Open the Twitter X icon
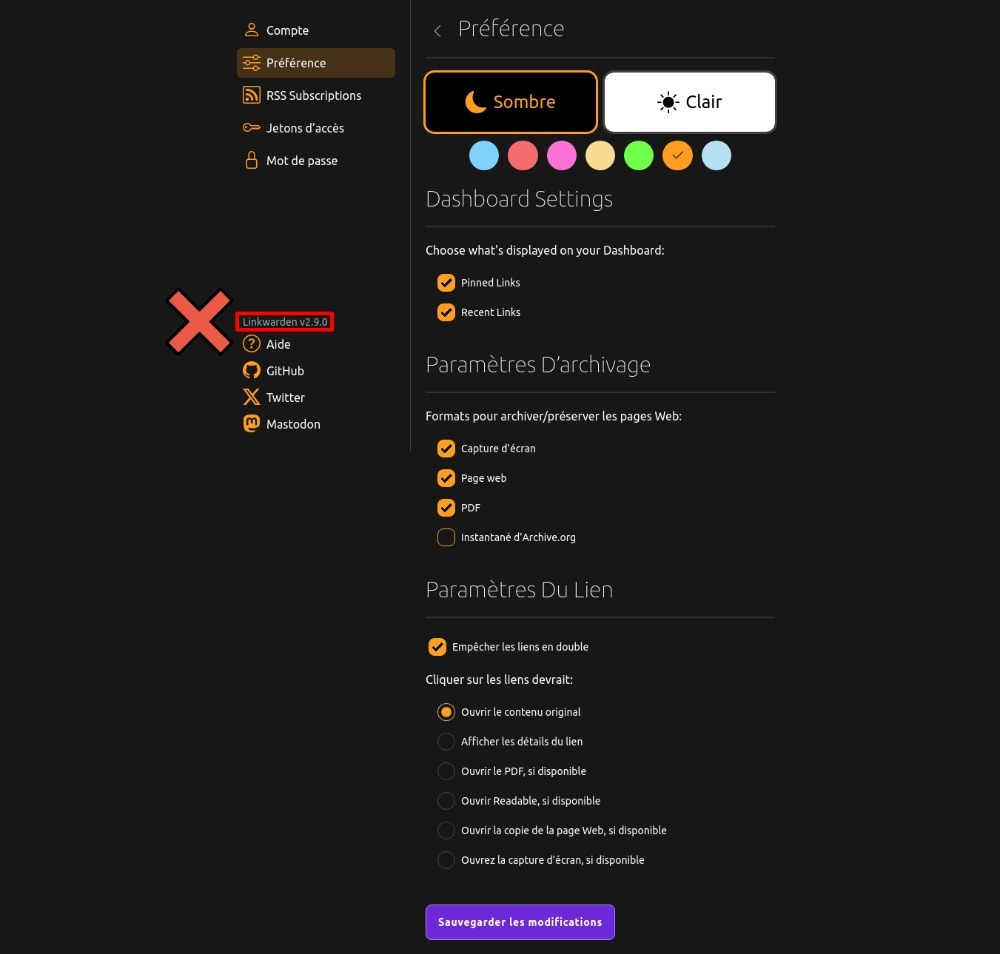The height and width of the screenshot is (954, 1000). 251,397
